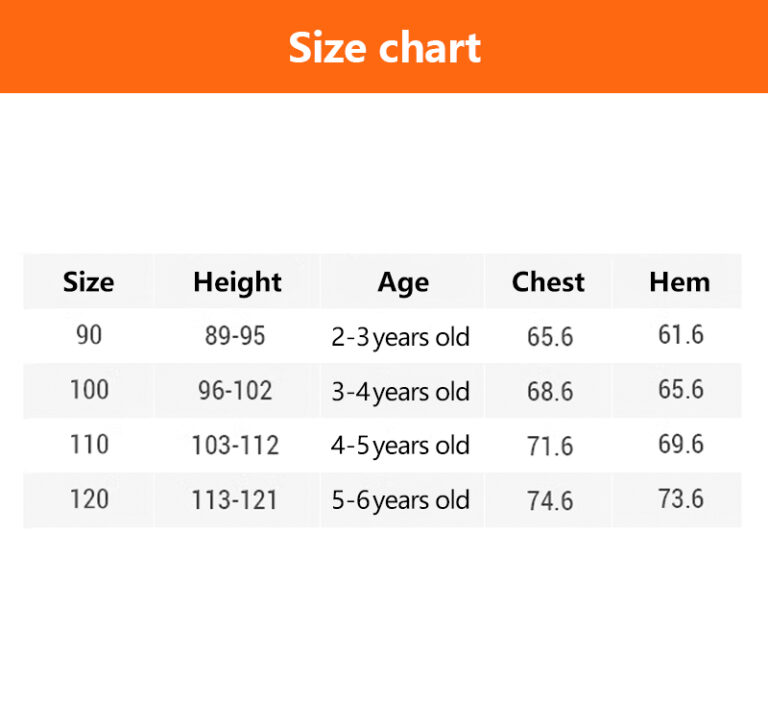Click the size 110 cell
Viewport: 768px width, 702px height.
point(88,444)
